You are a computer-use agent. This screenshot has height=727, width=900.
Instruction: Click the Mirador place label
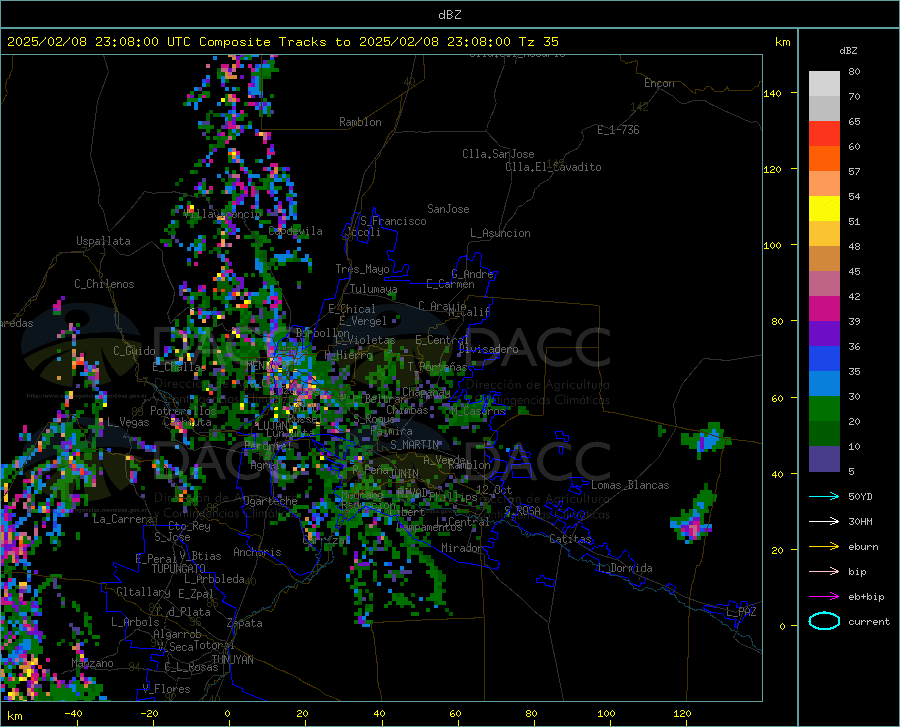point(462,549)
